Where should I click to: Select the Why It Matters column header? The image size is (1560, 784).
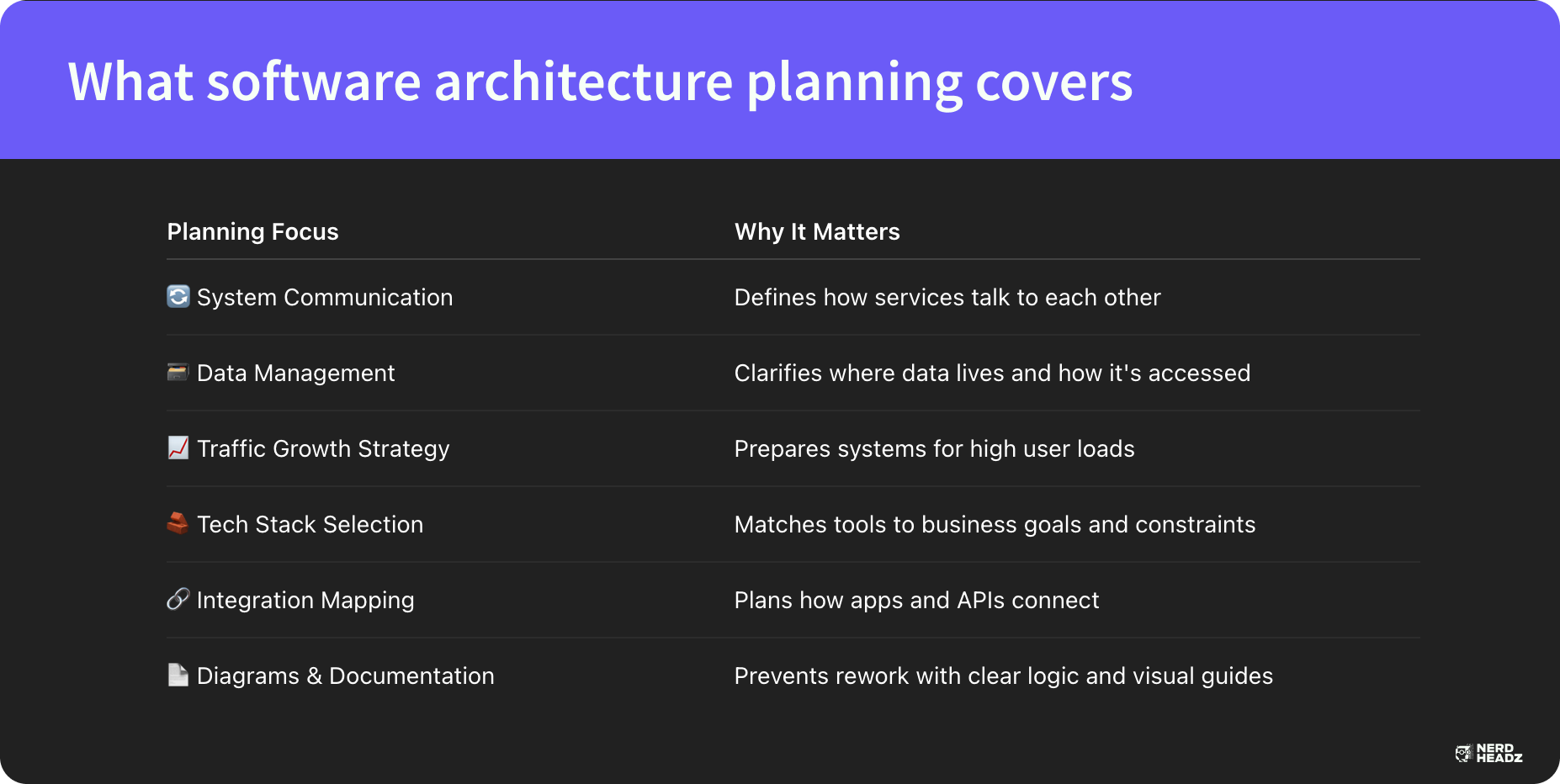(817, 231)
